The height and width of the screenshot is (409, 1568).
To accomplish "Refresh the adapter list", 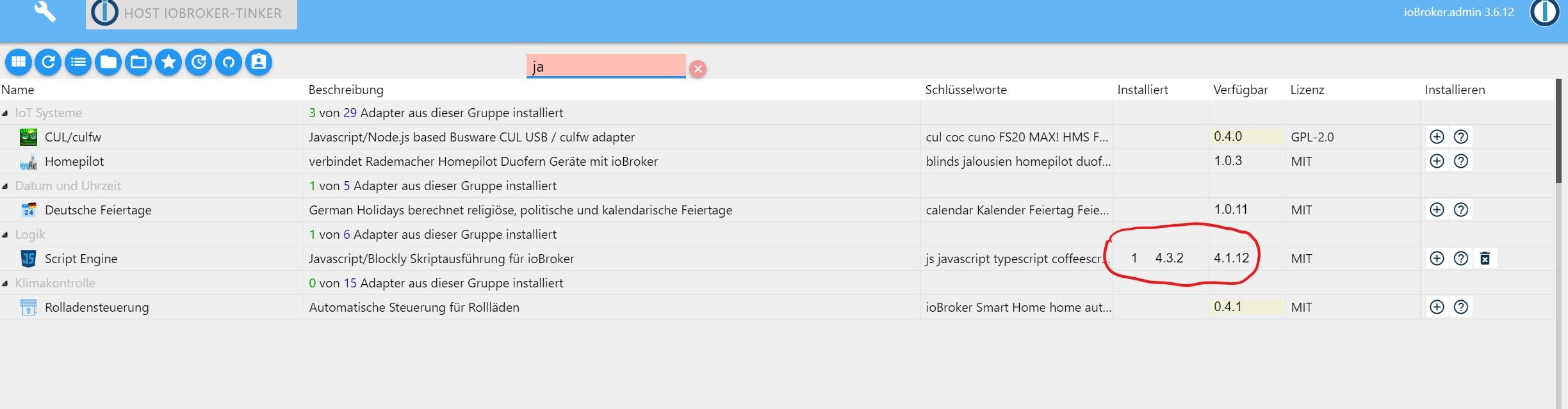I will point(48,62).
